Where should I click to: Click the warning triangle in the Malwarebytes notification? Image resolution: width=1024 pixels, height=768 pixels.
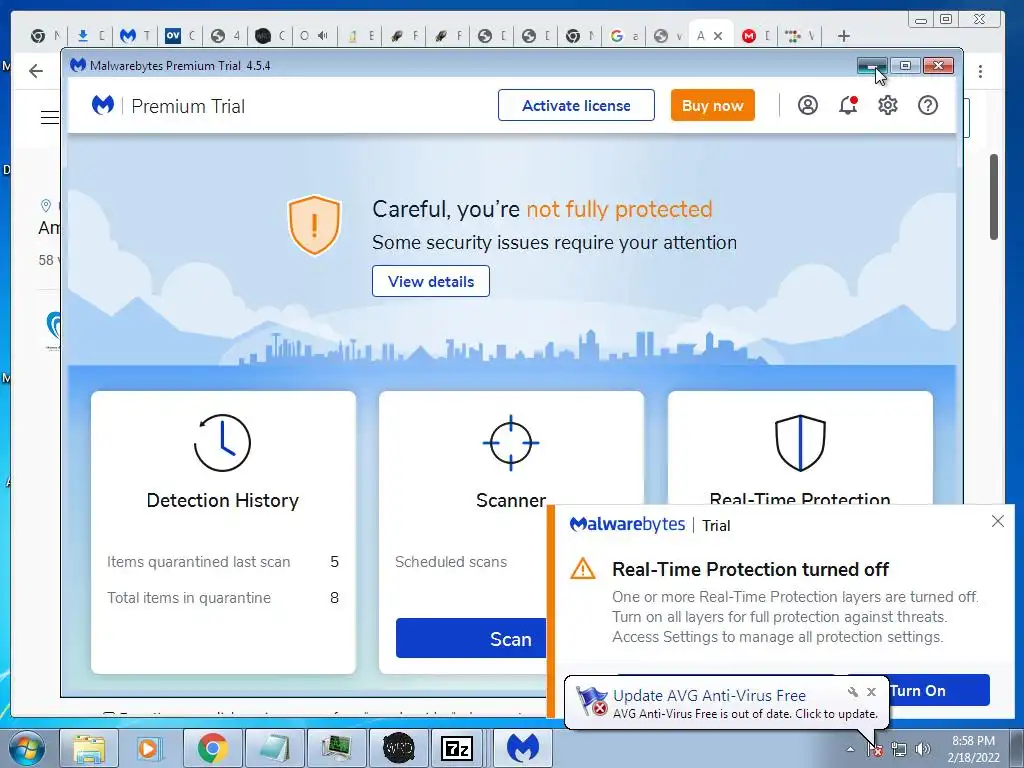coord(583,569)
